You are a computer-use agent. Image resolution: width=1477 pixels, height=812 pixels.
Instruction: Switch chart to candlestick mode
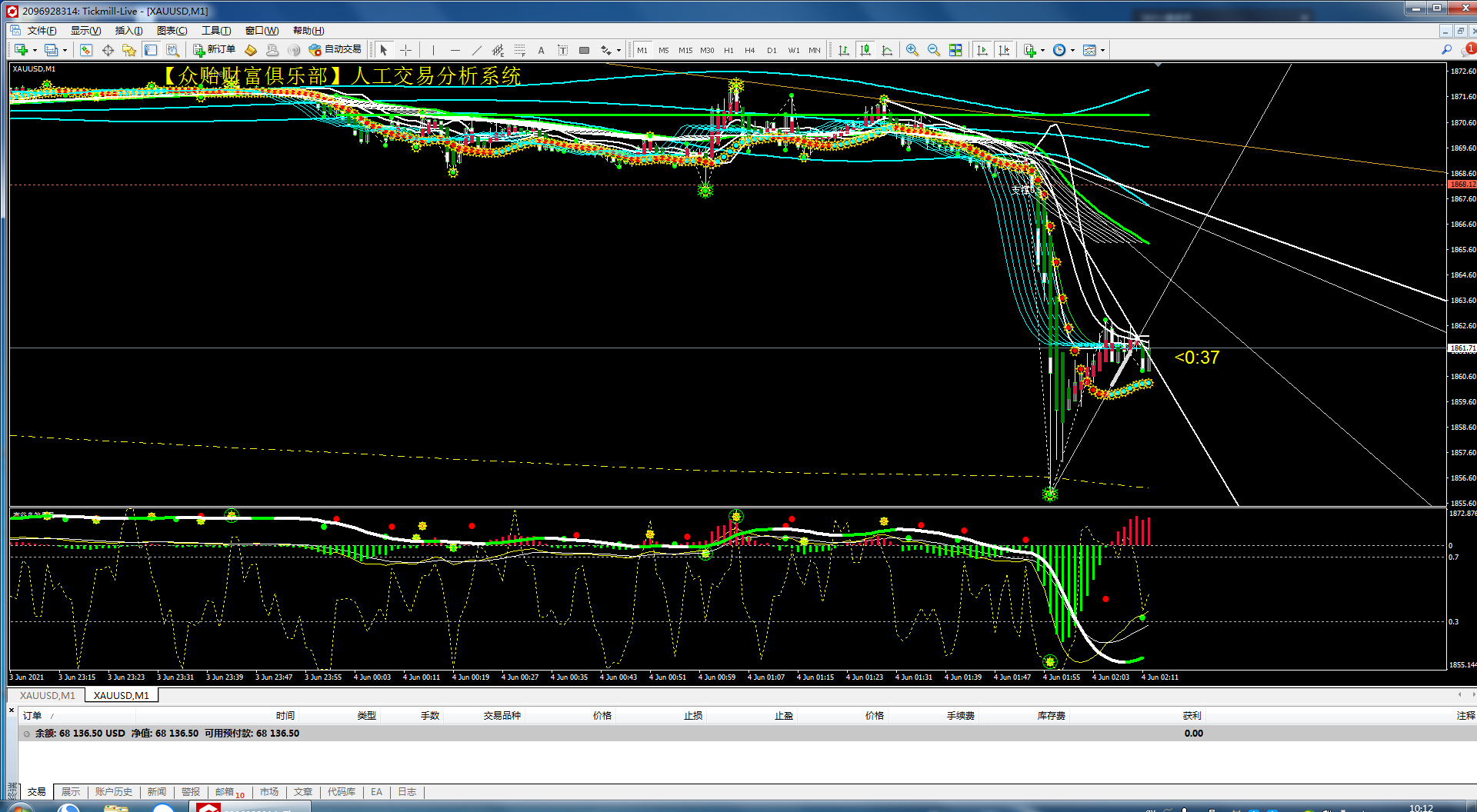[865, 50]
